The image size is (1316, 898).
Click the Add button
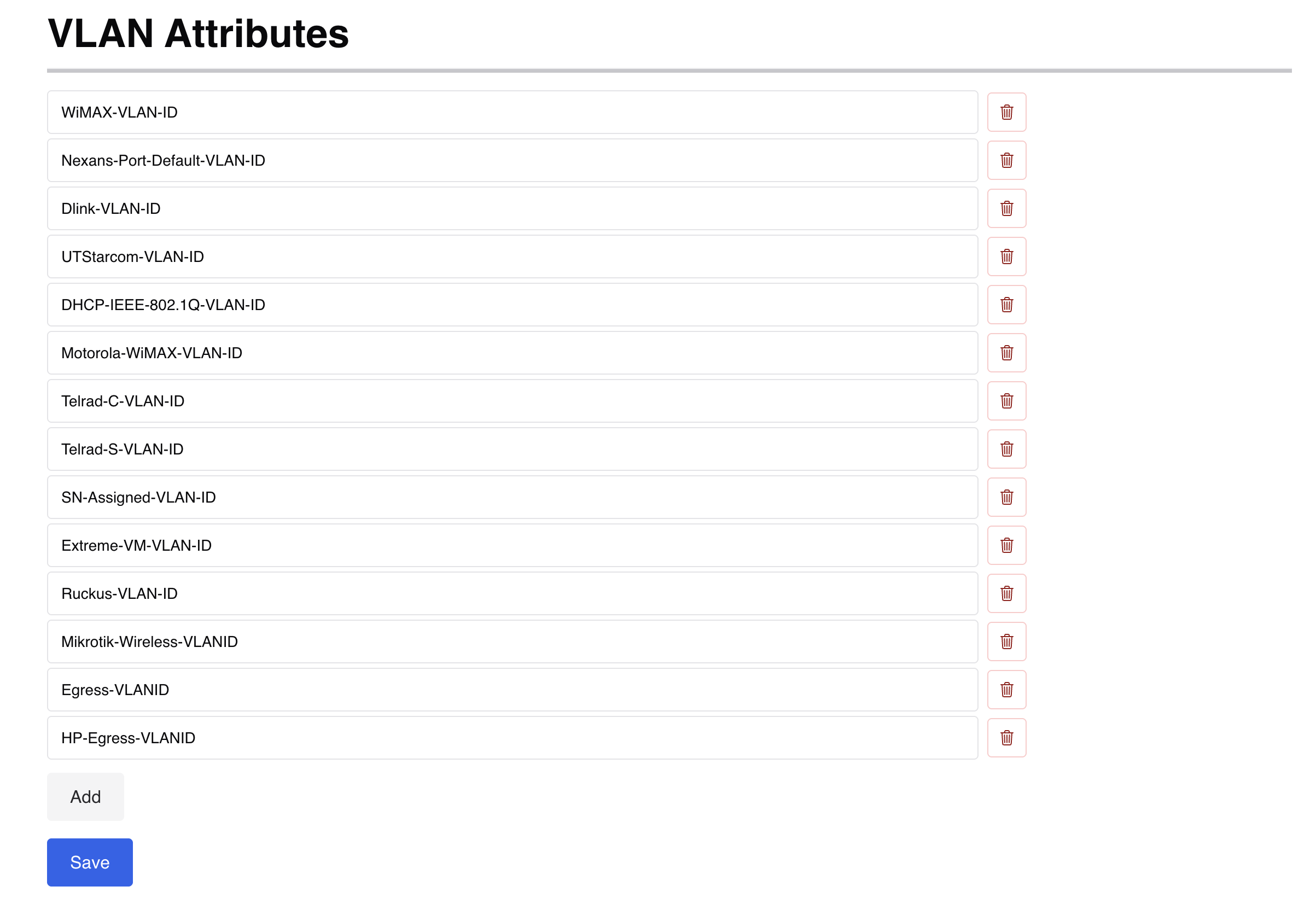coord(85,797)
